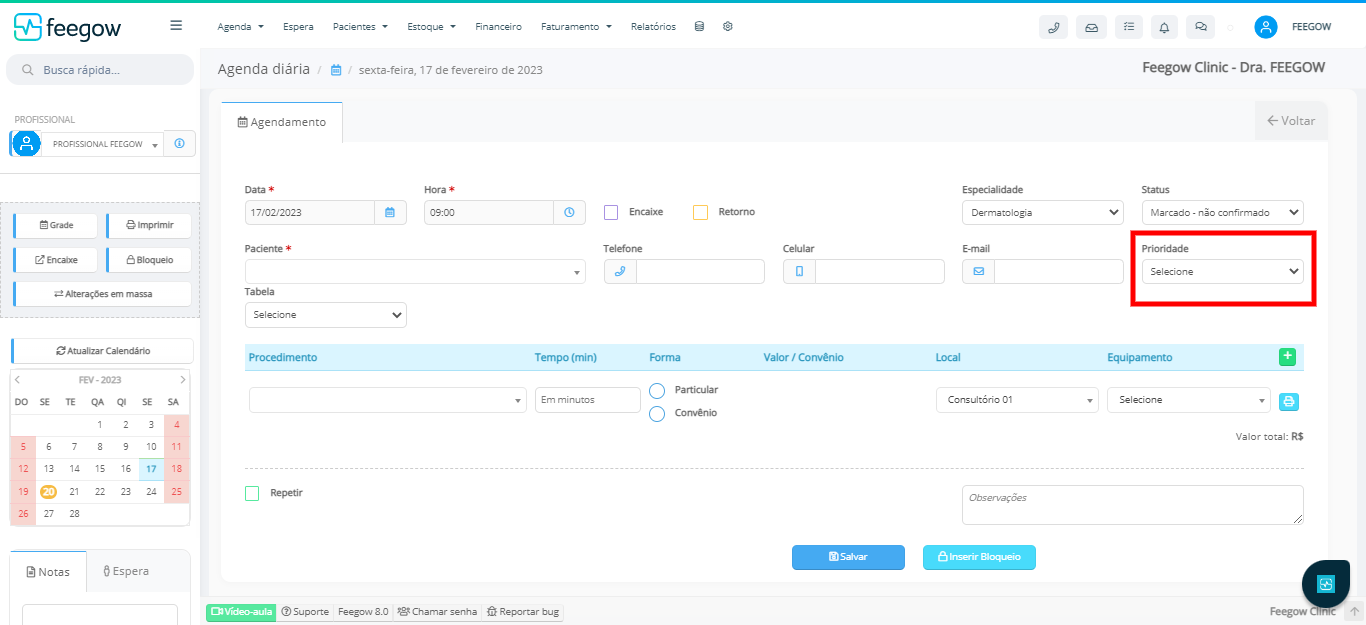Open the Tabela Selecione dropdown
The width and height of the screenshot is (1366, 625).
pyautogui.click(x=326, y=314)
